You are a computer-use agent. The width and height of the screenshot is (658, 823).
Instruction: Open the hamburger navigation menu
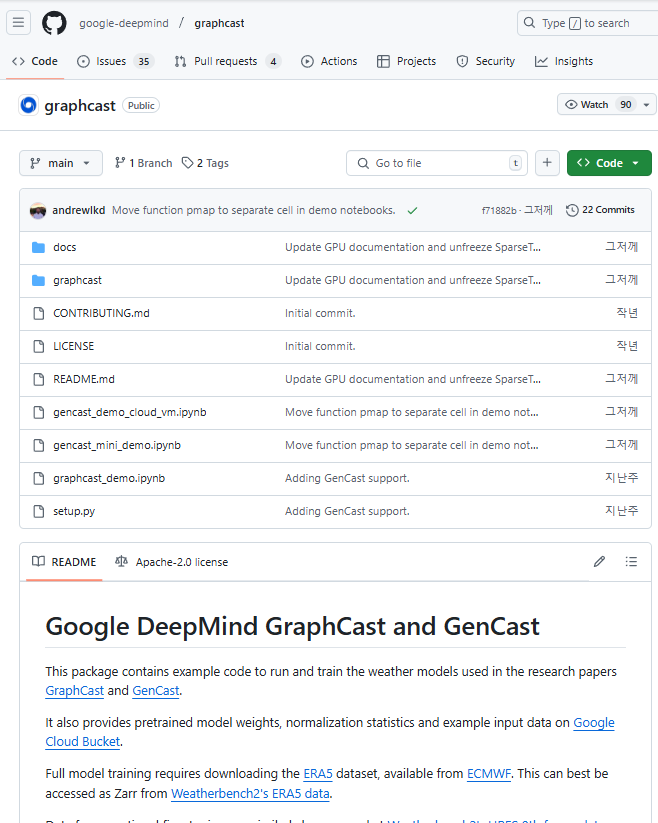pos(18,23)
